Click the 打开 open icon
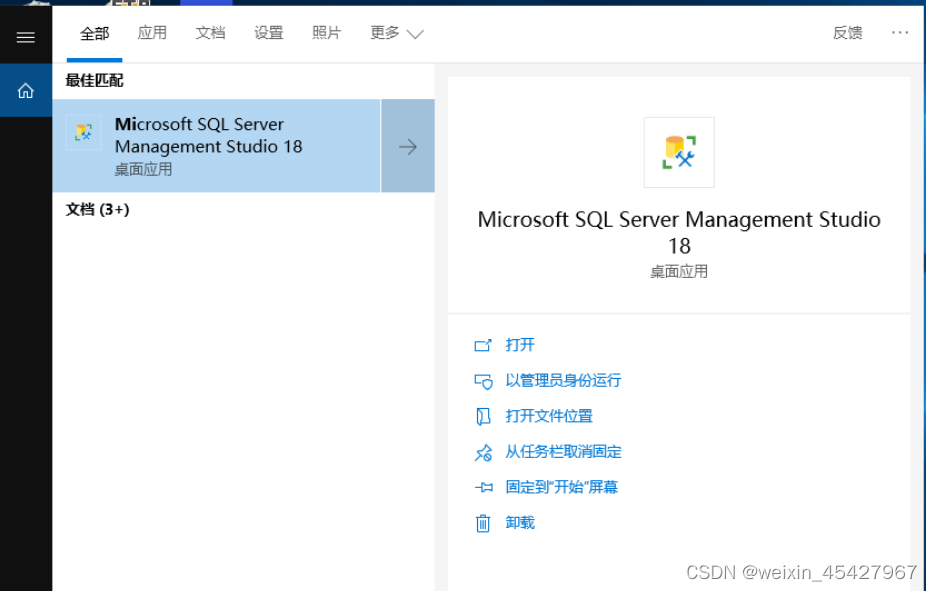Screen dimensions: 932x591 pos(483,345)
